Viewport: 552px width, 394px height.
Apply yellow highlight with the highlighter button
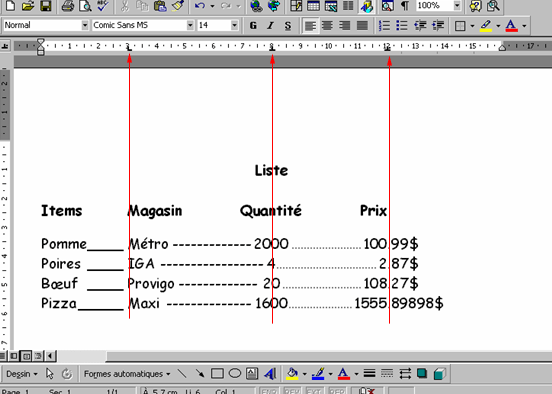click(x=486, y=25)
